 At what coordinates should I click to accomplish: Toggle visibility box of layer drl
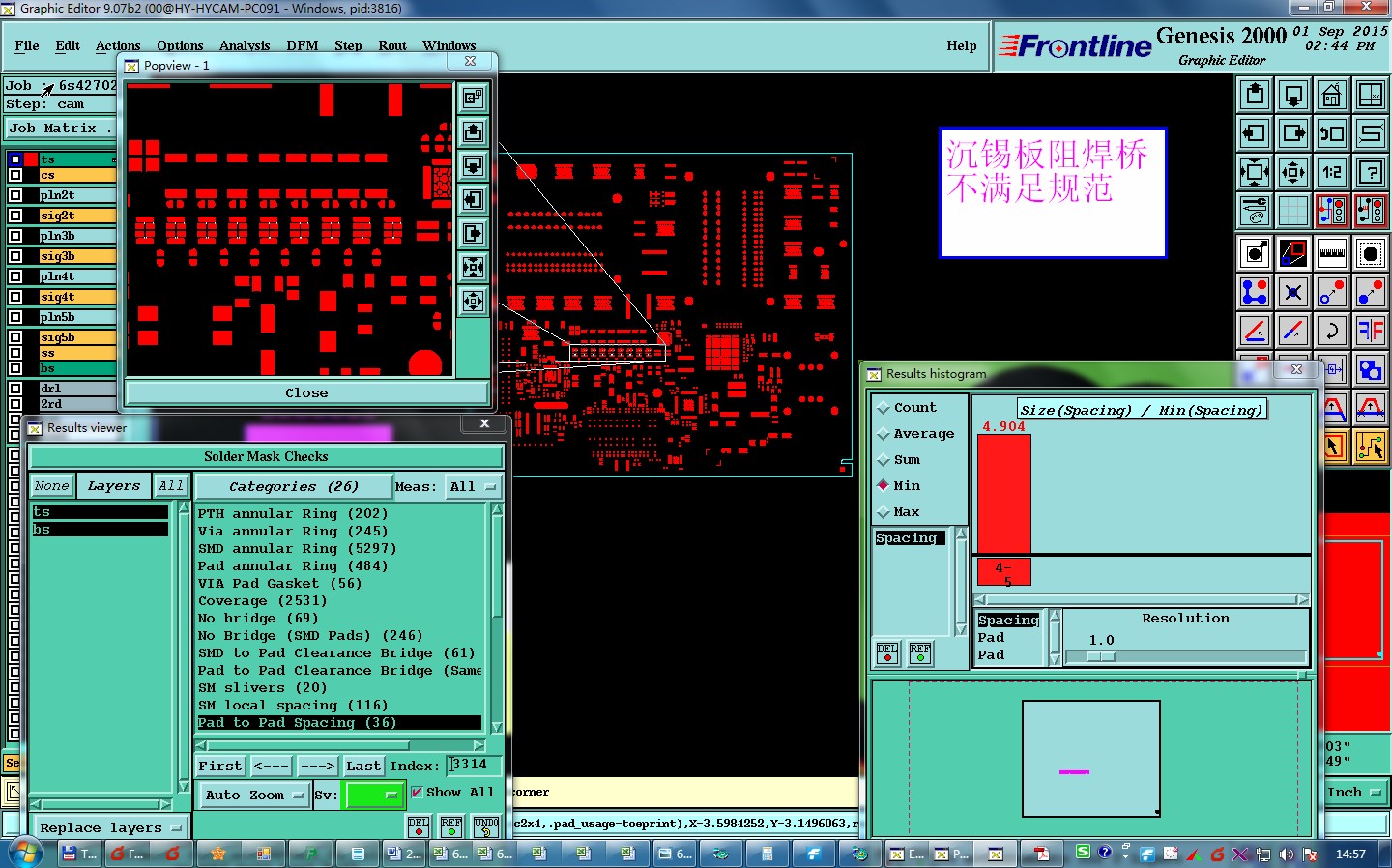(14, 389)
